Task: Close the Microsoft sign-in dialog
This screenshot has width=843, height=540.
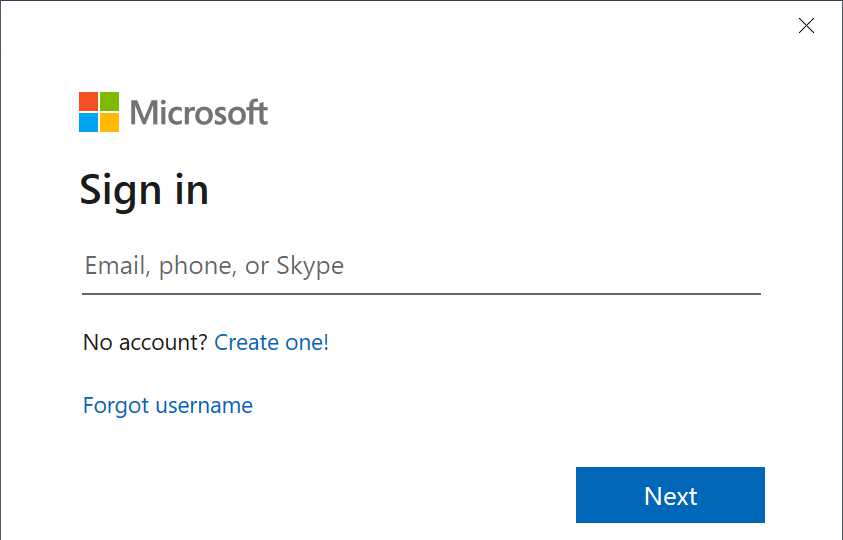Action: click(806, 26)
